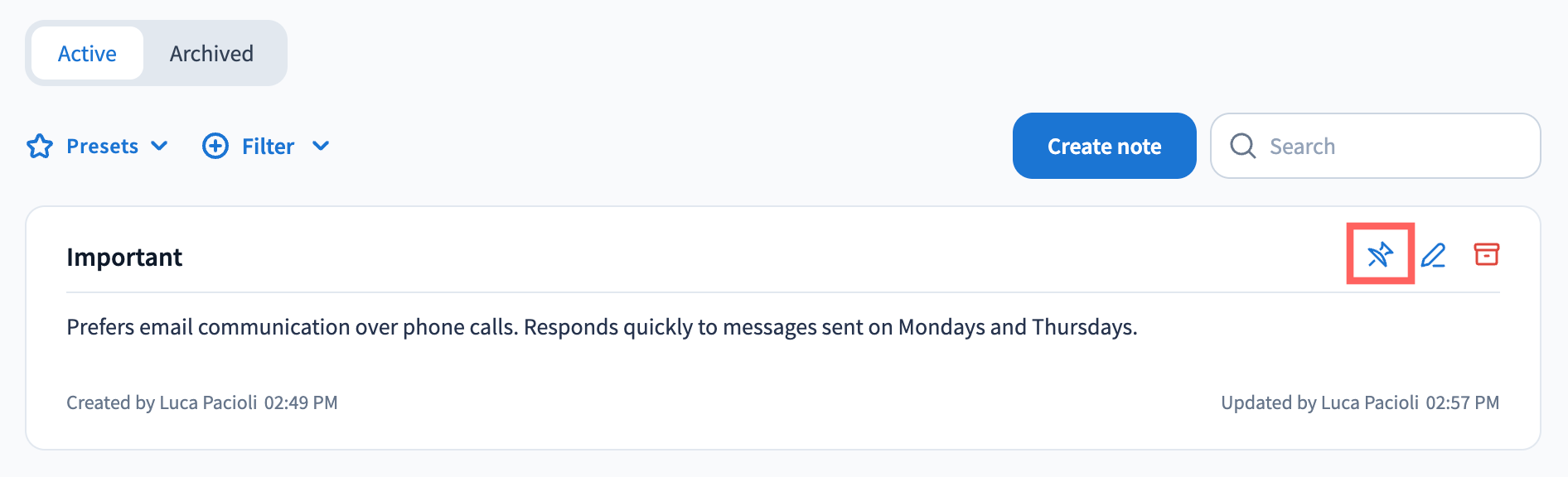
Task: Click the 02:49 PM created timestamp
Action: point(301,403)
